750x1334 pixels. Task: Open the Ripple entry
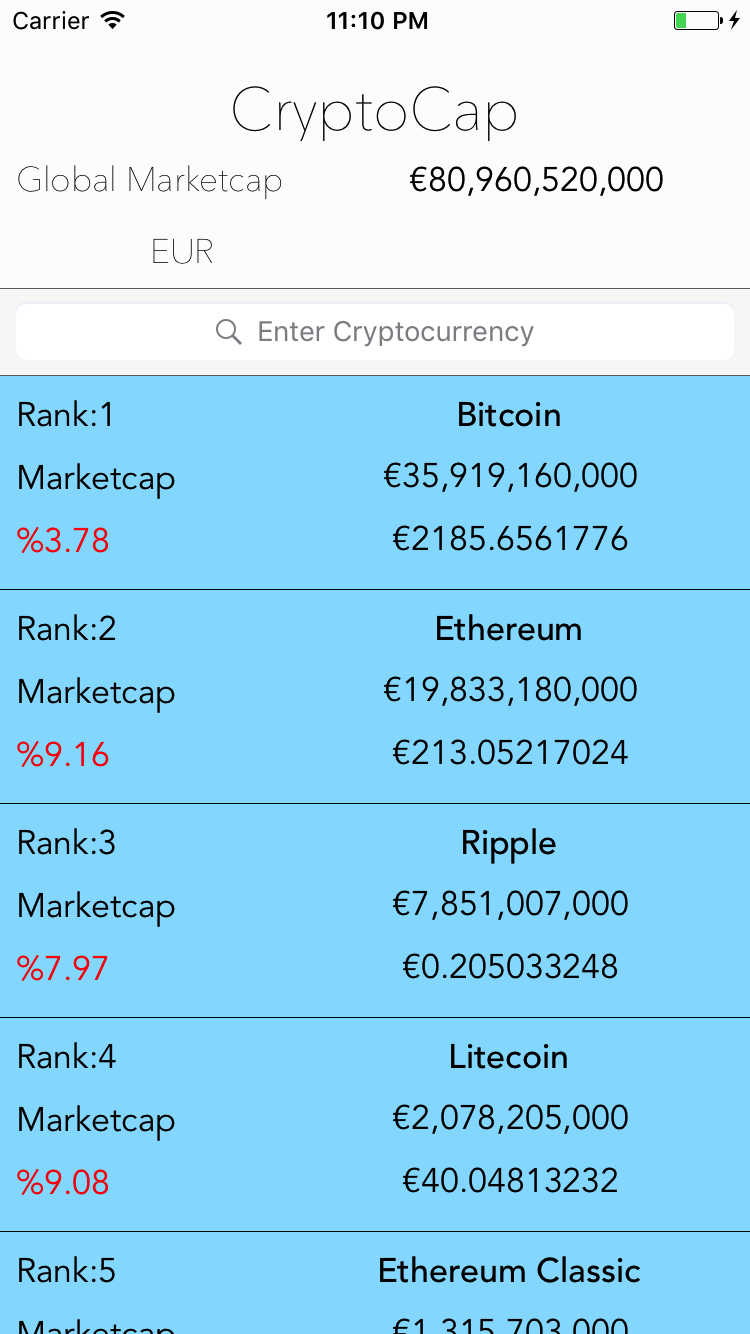[509, 843]
